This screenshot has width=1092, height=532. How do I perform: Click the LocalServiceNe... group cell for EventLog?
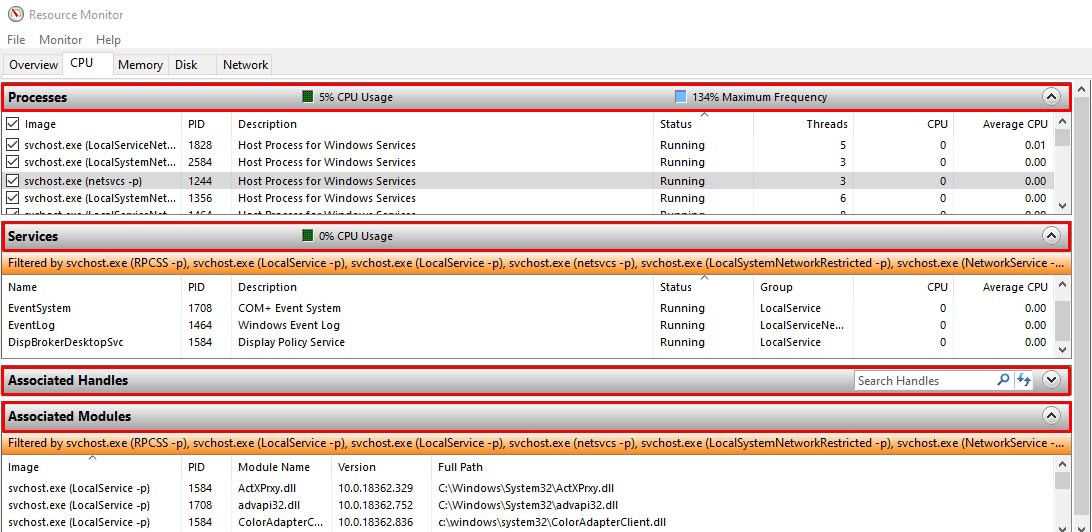pyautogui.click(x=802, y=325)
